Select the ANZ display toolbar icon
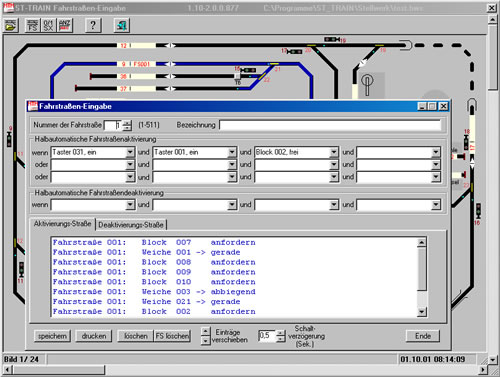500x377 pixels. [65, 25]
